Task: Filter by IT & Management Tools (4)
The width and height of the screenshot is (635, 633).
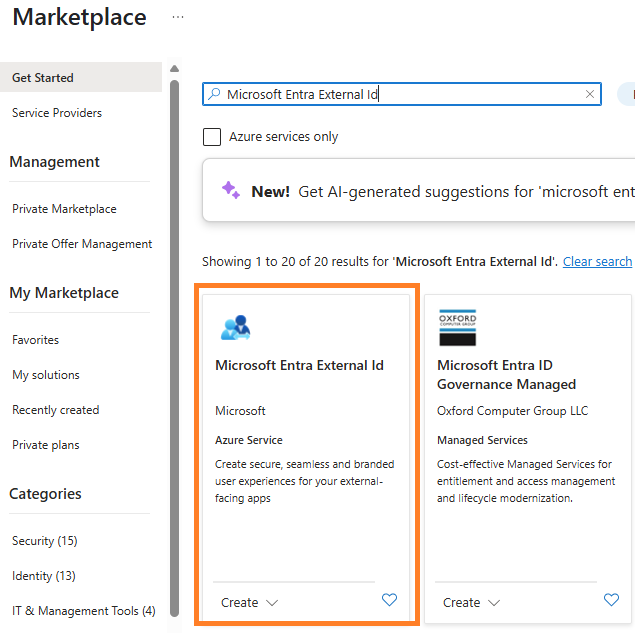Action: tap(83, 611)
